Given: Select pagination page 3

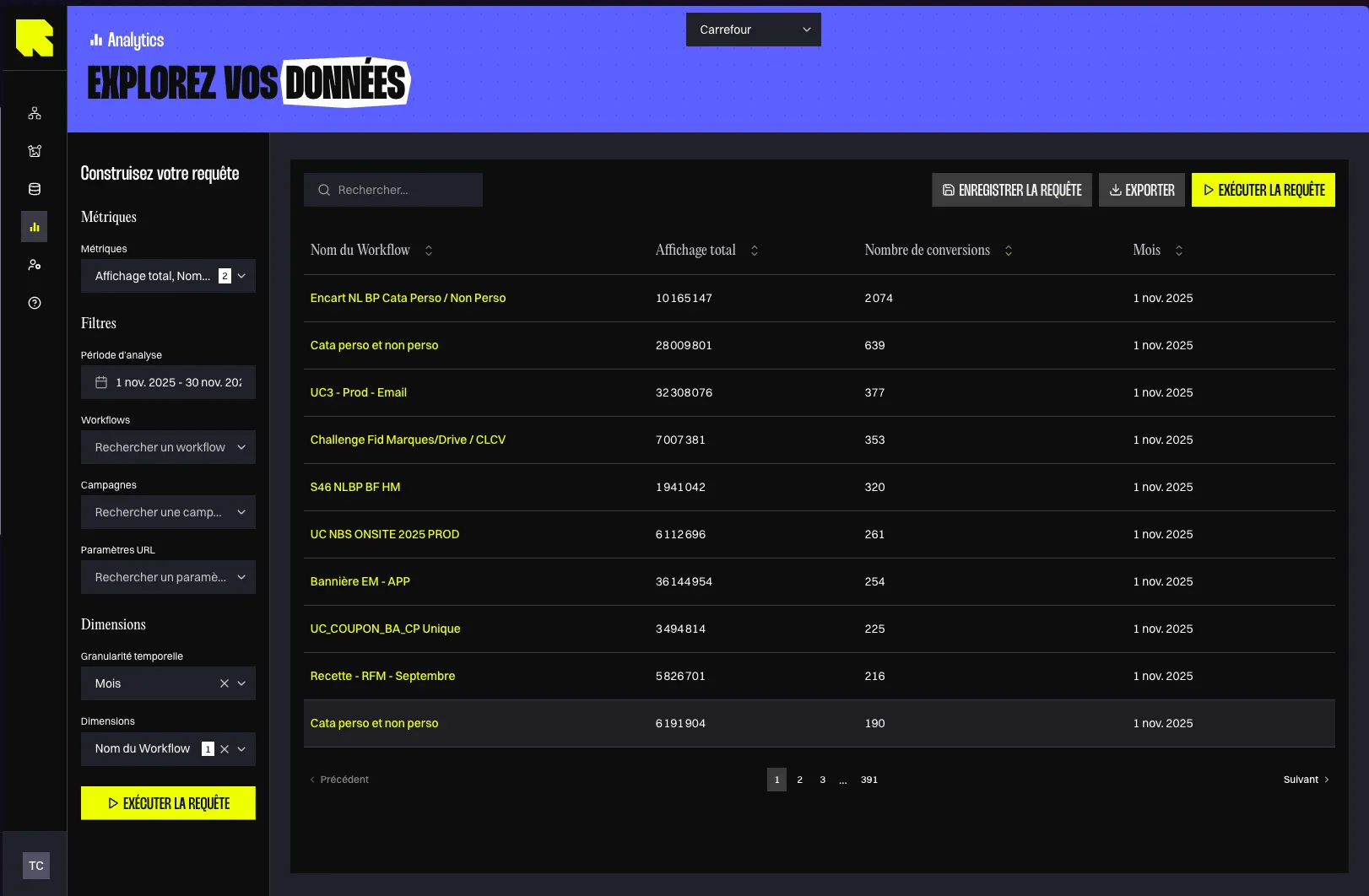Looking at the screenshot, I should click(x=822, y=780).
